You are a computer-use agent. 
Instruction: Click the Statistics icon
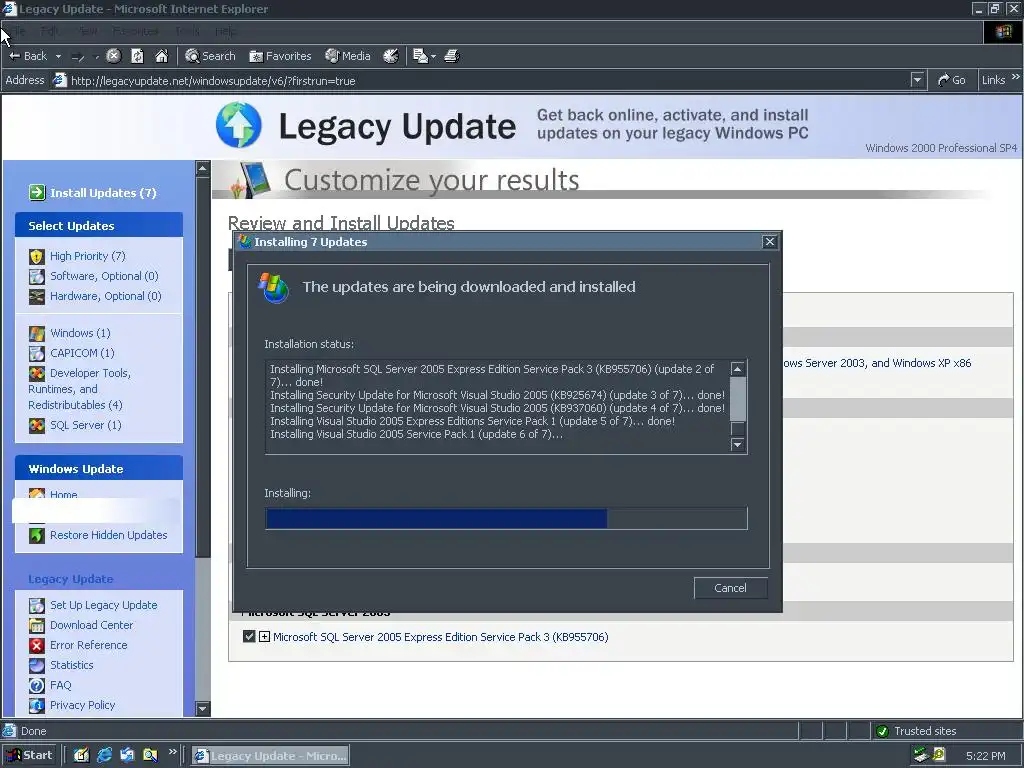(x=37, y=665)
